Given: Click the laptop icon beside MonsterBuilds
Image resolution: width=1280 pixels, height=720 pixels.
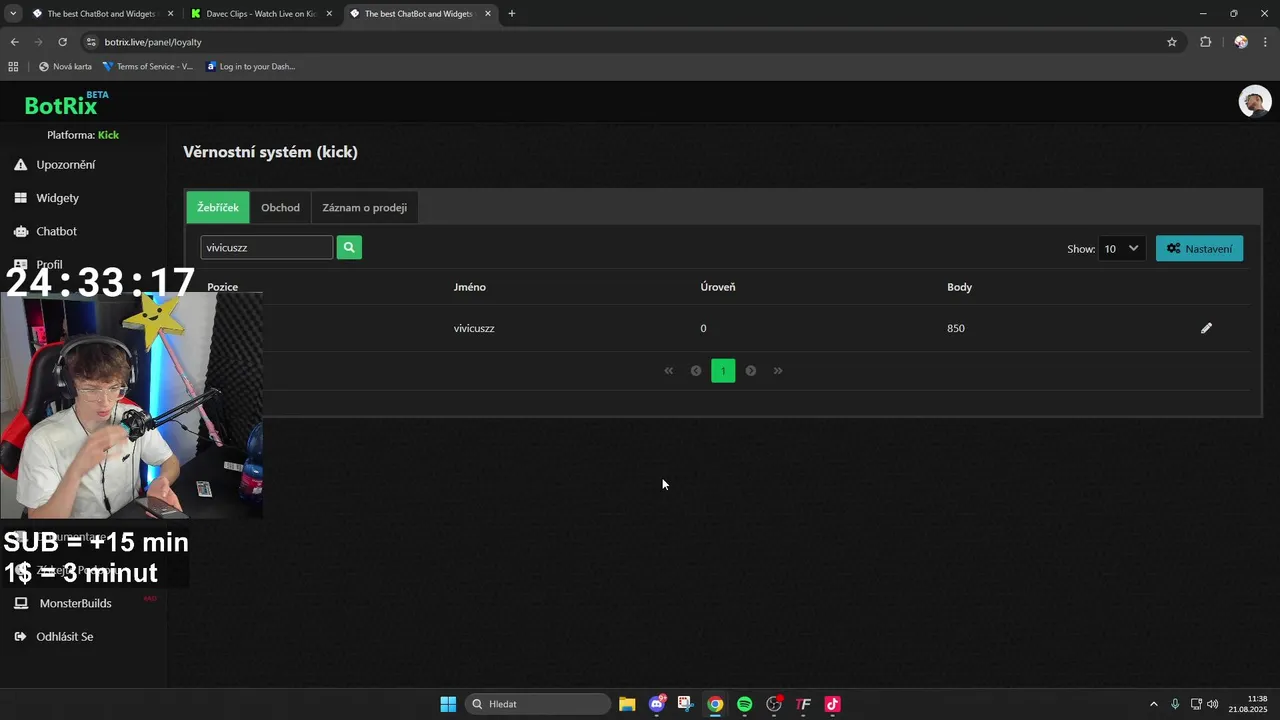Looking at the screenshot, I should click(x=20, y=603).
